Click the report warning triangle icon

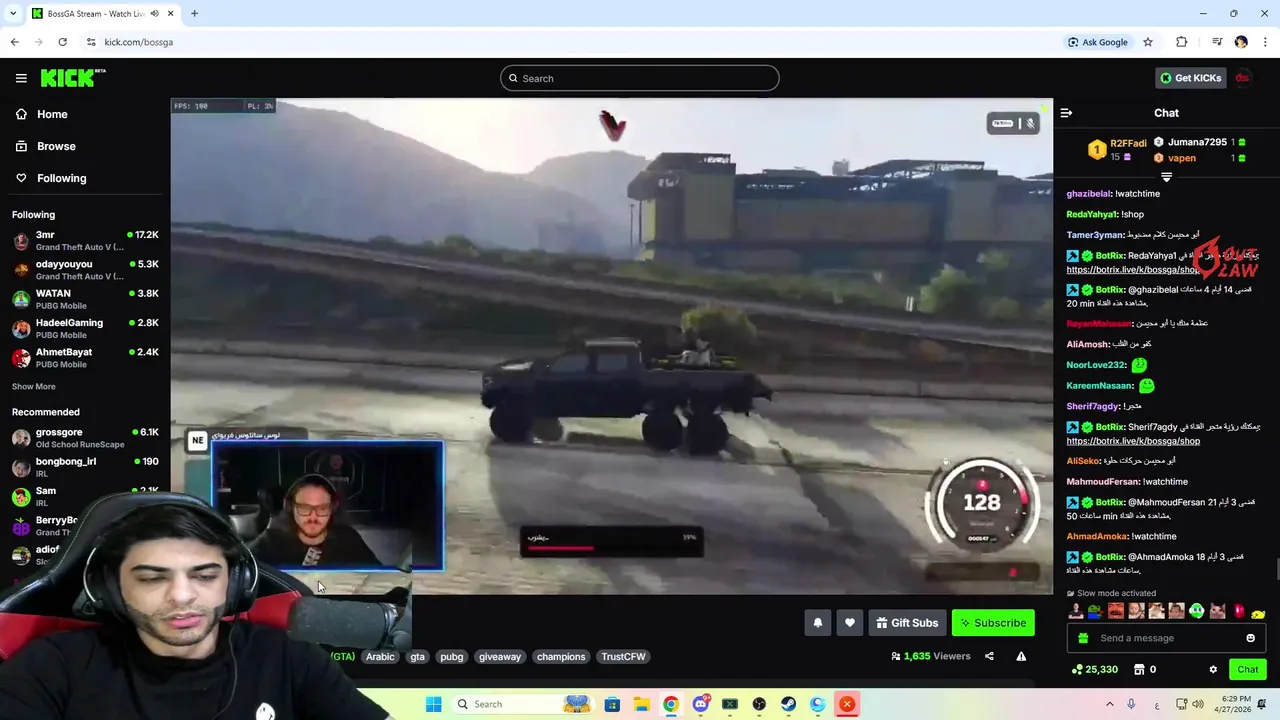tap(1021, 657)
